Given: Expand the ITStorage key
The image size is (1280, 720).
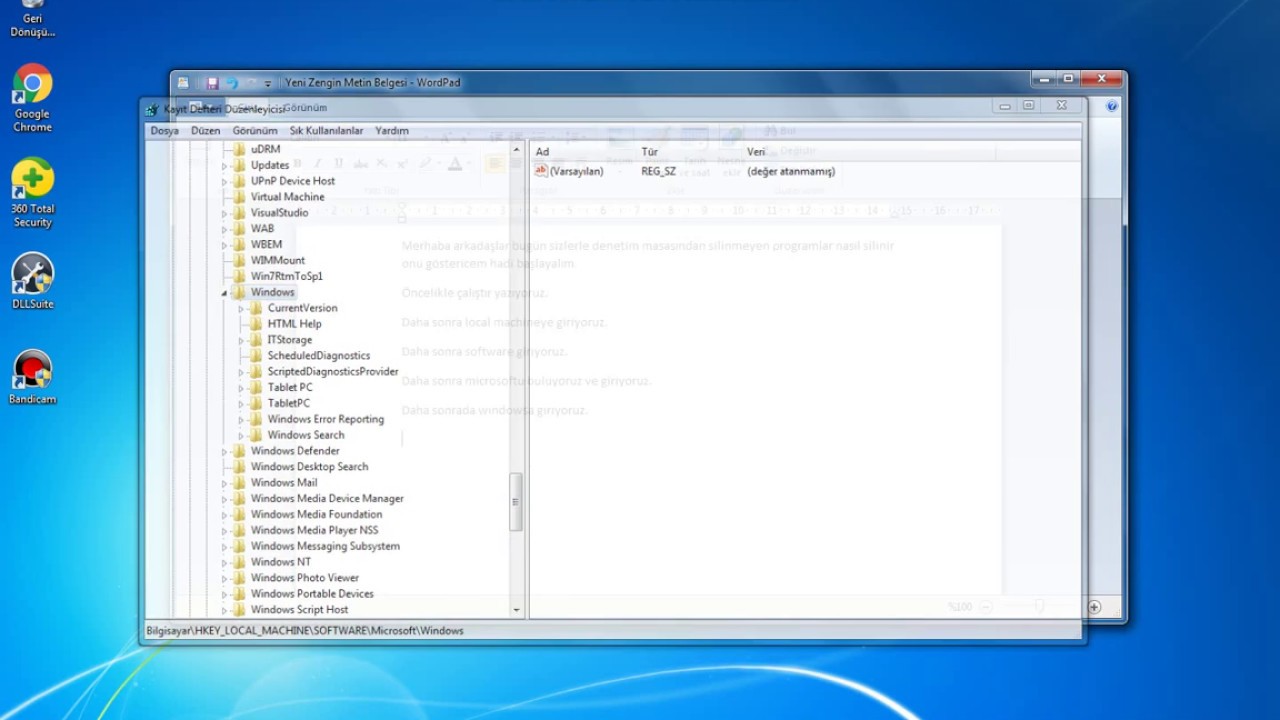Looking at the screenshot, I should tap(241, 340).
